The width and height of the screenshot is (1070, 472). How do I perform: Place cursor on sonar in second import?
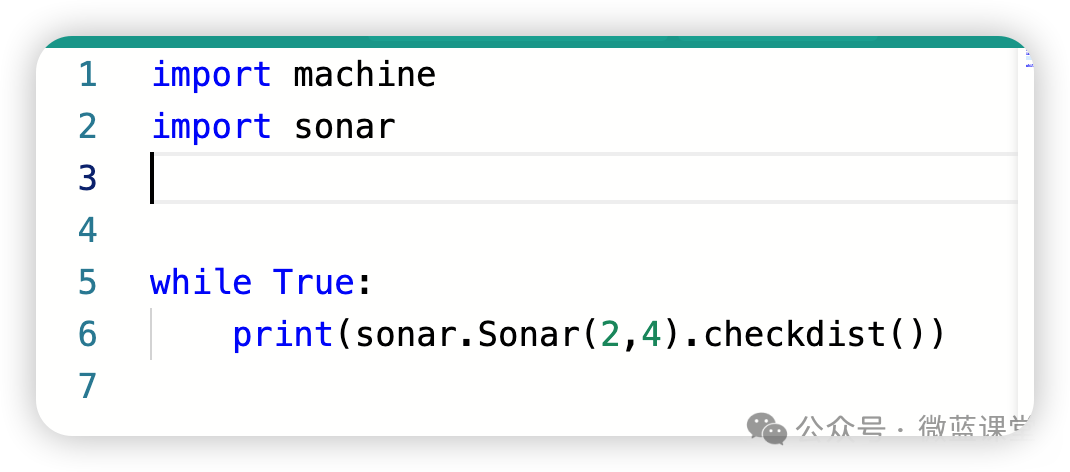click(345, 128)
